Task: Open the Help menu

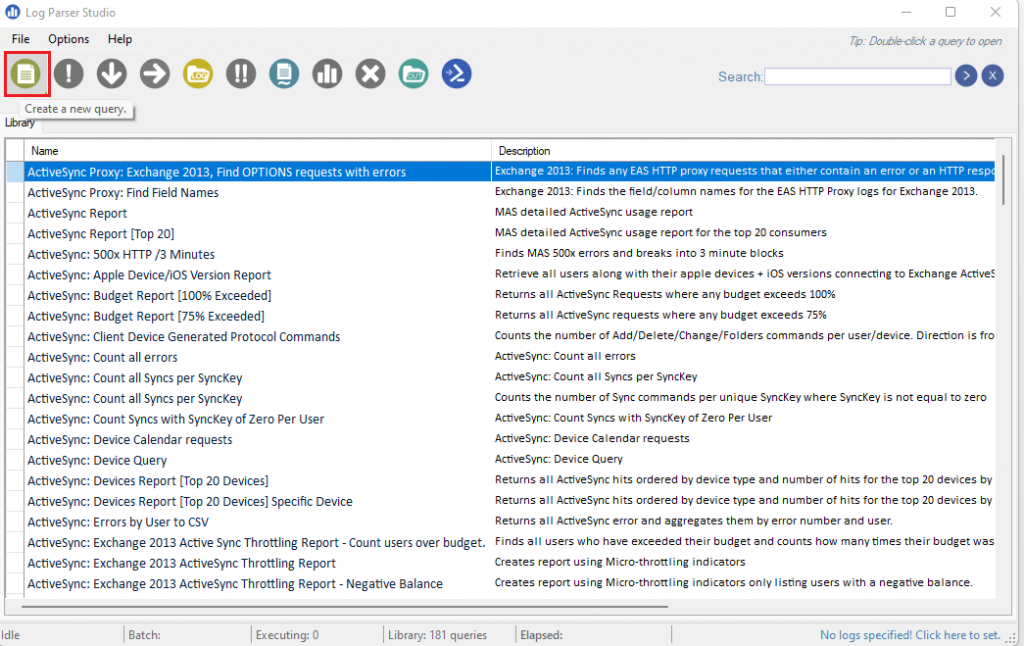Action: pos(120,39)
